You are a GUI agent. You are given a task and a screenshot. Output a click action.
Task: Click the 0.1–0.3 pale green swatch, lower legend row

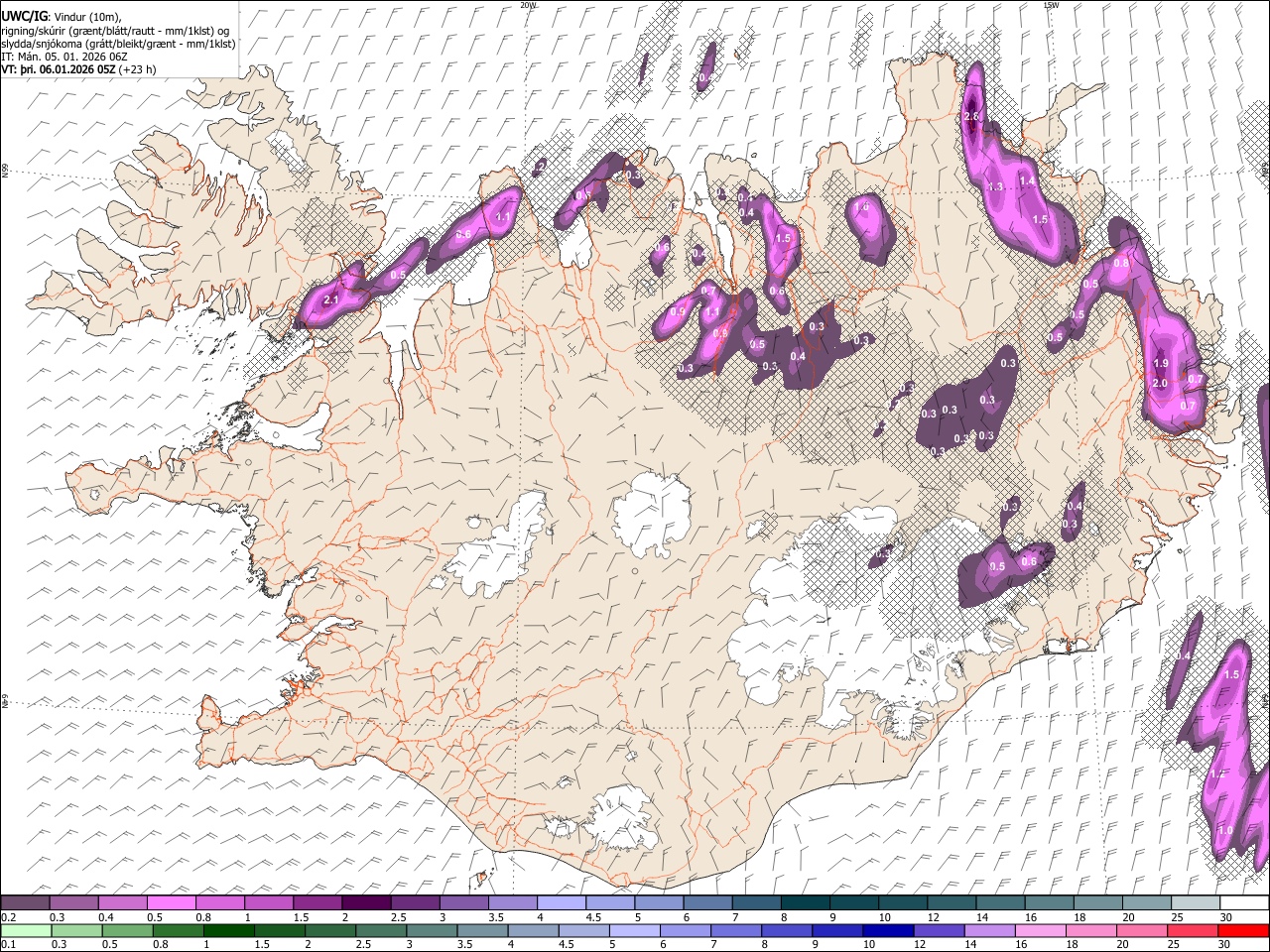click(x=25, y=930)
